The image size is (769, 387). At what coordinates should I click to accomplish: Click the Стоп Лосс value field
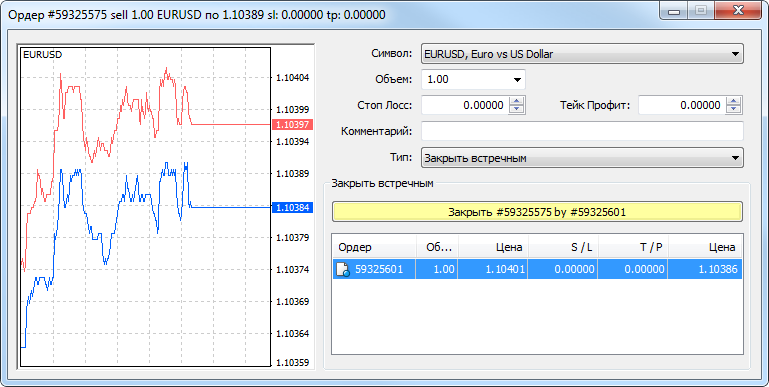pos(465,105)
